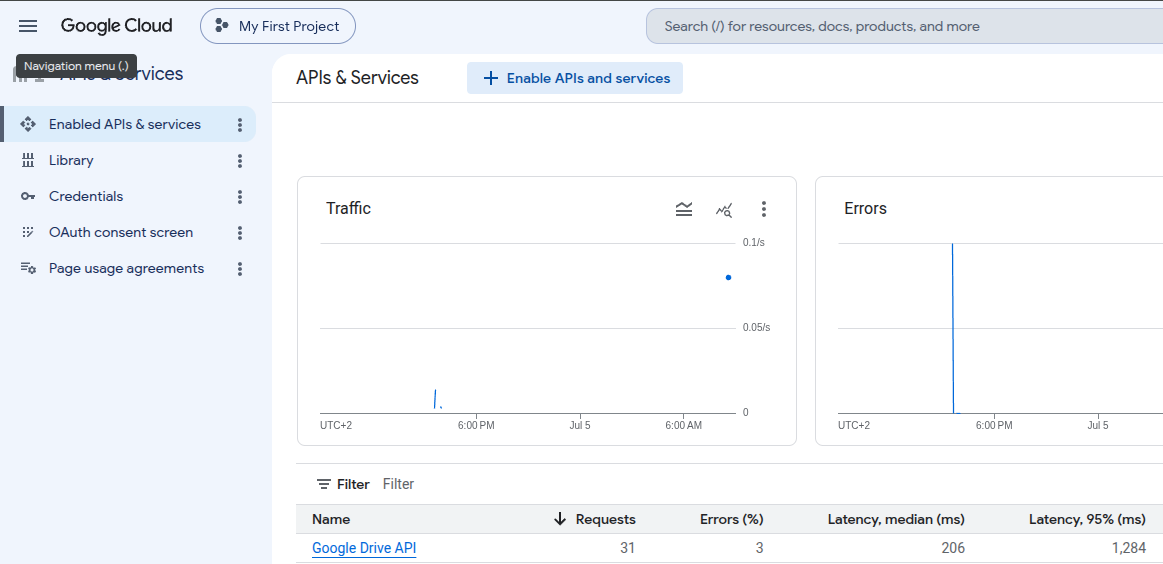1163x564 pixels.
Task: Open the Google Drive API link
Action: coord(364,548)
